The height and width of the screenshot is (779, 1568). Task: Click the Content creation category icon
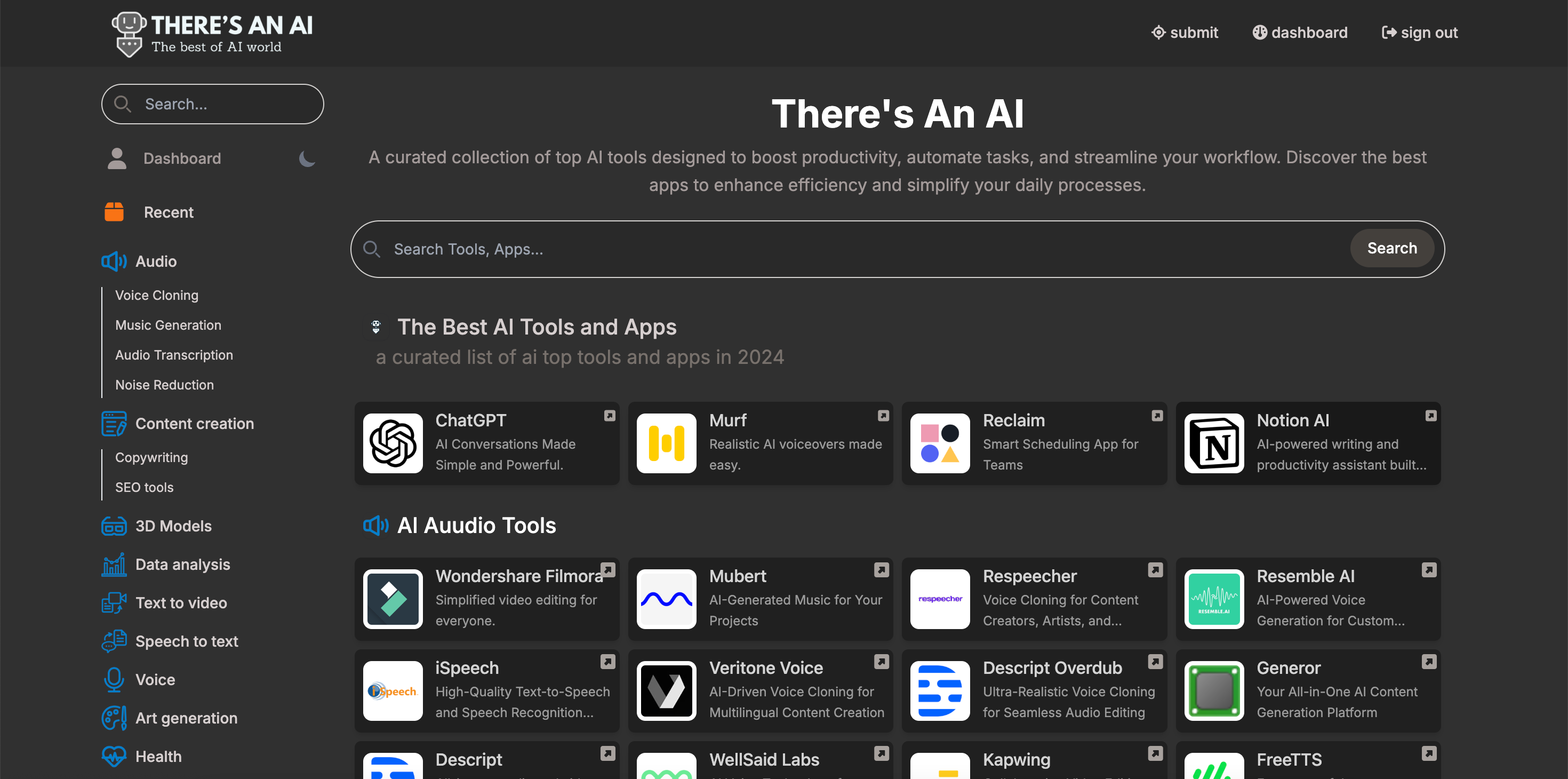pos(114,424)
